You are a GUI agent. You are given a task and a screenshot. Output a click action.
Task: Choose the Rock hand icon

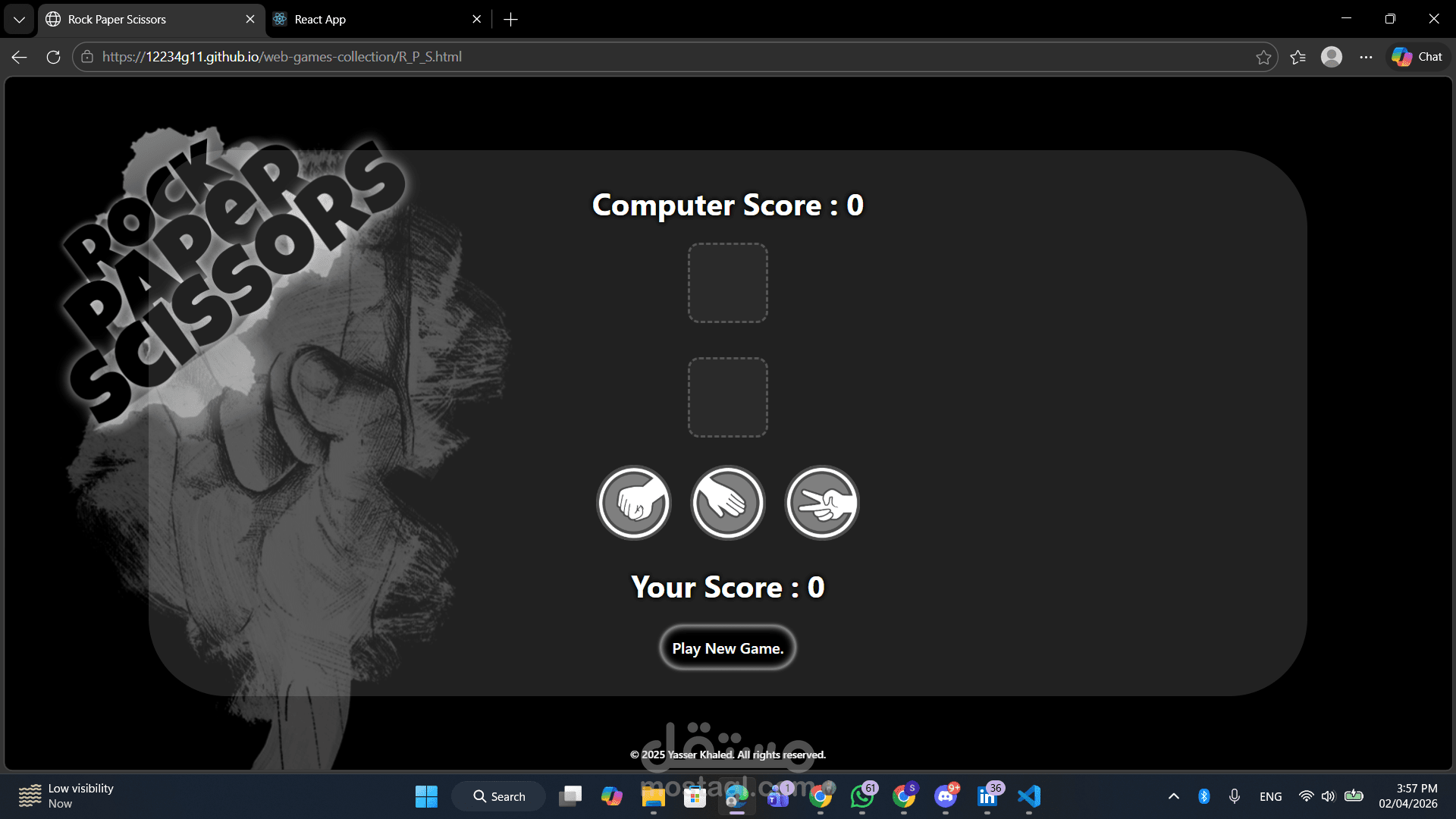(634, 503)
